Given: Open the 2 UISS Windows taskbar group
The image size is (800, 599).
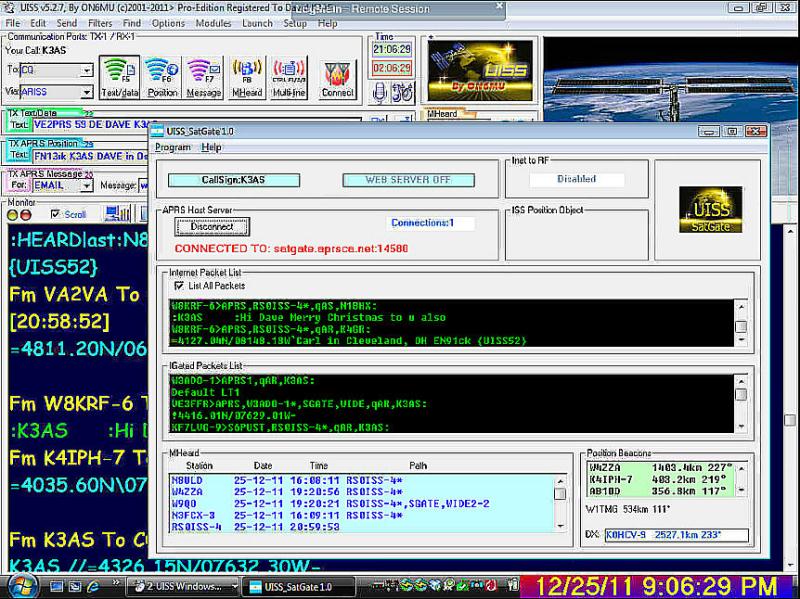Looking at the screenshot, I should coord(183,587).
